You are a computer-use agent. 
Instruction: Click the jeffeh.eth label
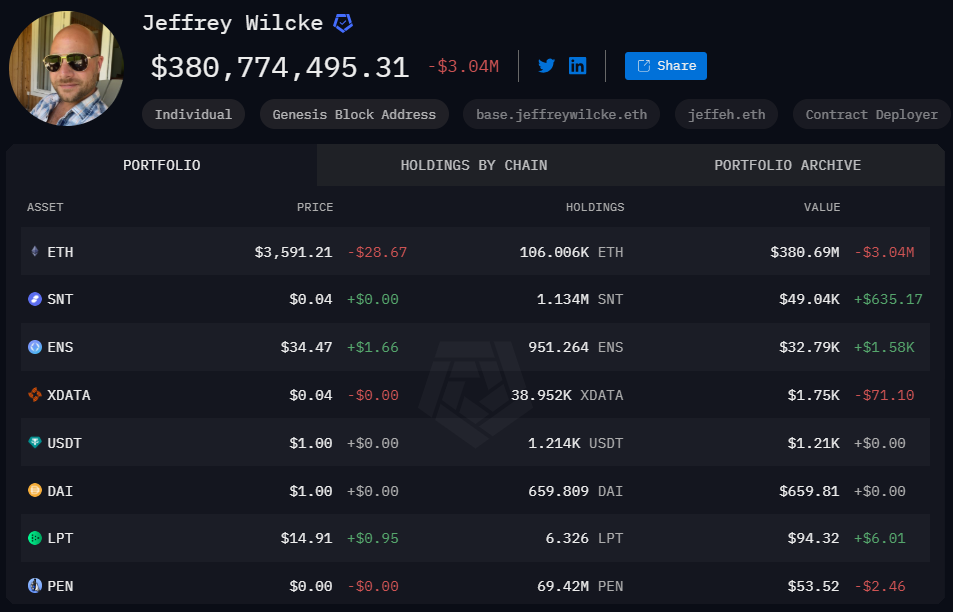pos(726,114)
